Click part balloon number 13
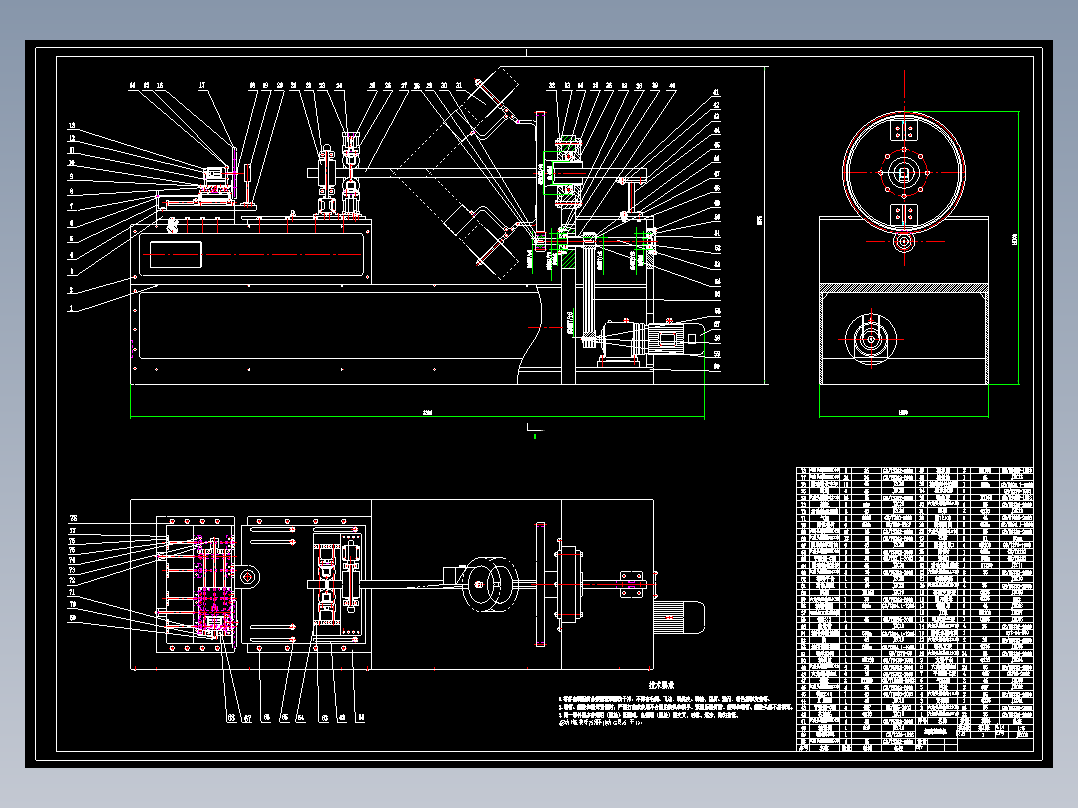 [72, 127]
